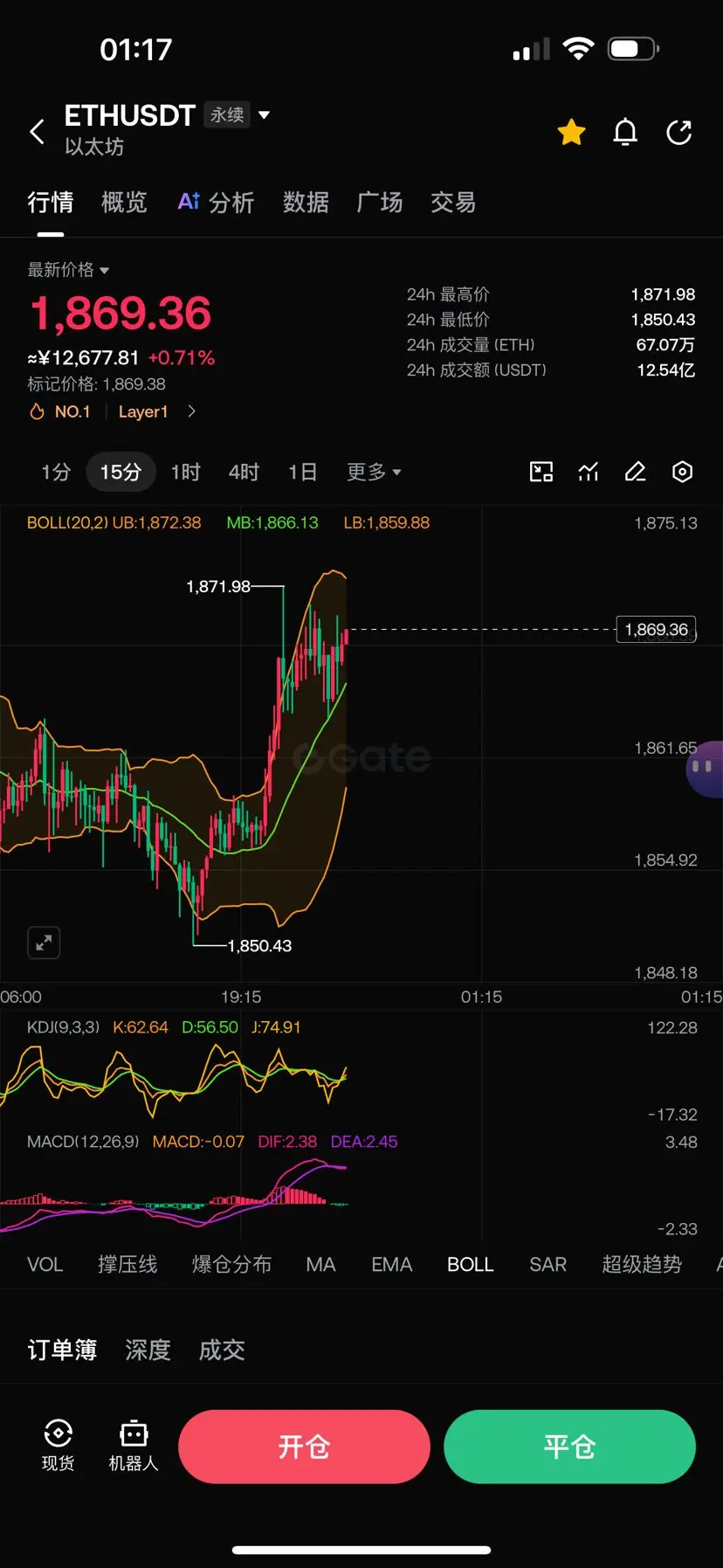Tap the KDJ(9,3,3) indicator label
The image size is (723, 1568).
[63, 1027]
